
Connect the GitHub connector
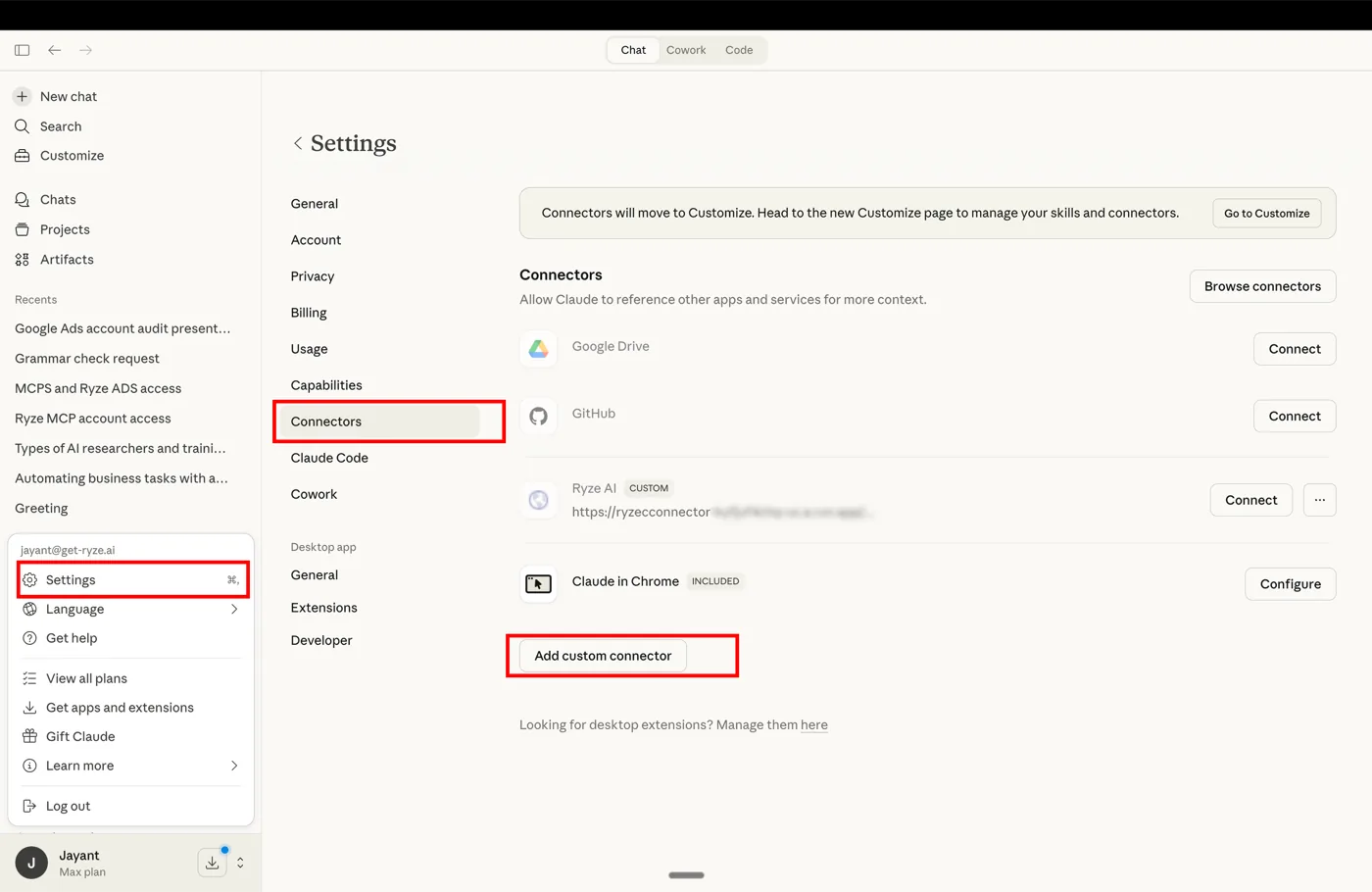(x=1295, y=417)
